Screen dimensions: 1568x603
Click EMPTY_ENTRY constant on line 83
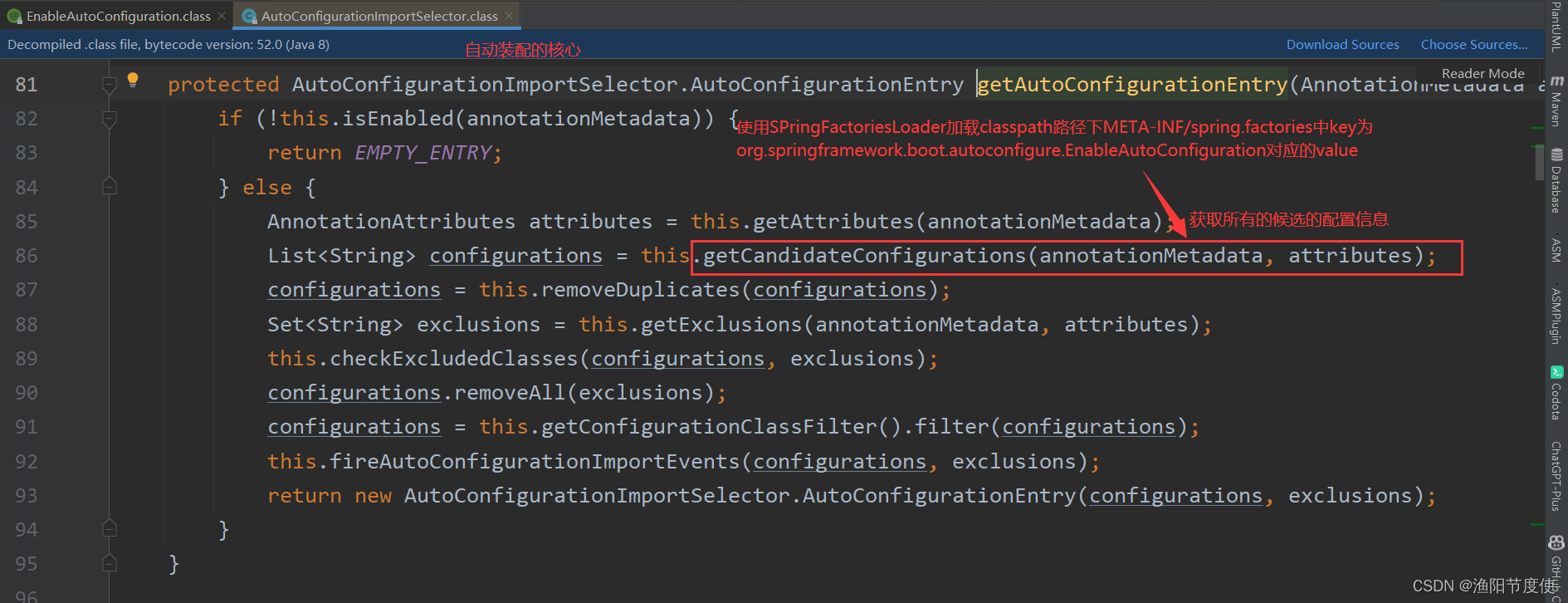pos(423,153)
